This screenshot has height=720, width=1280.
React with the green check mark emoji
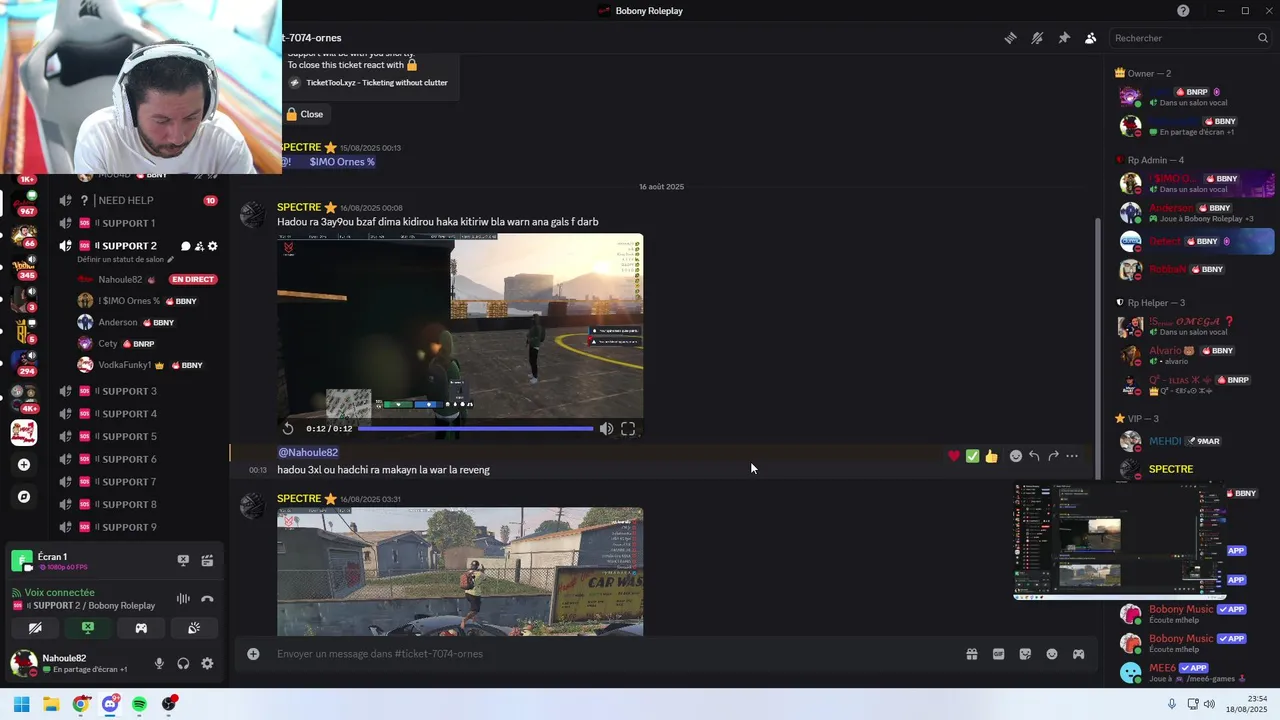972,456
